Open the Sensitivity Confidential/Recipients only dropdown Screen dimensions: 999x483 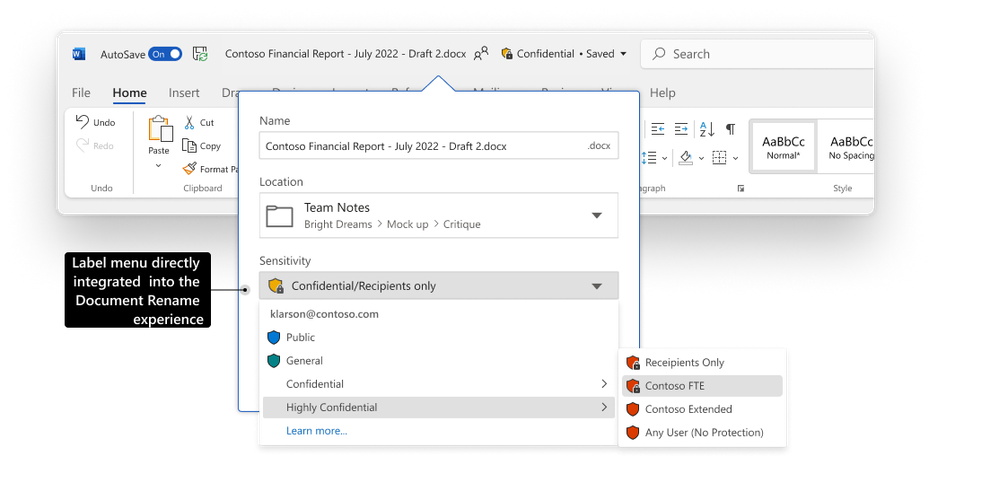(439, 285)
